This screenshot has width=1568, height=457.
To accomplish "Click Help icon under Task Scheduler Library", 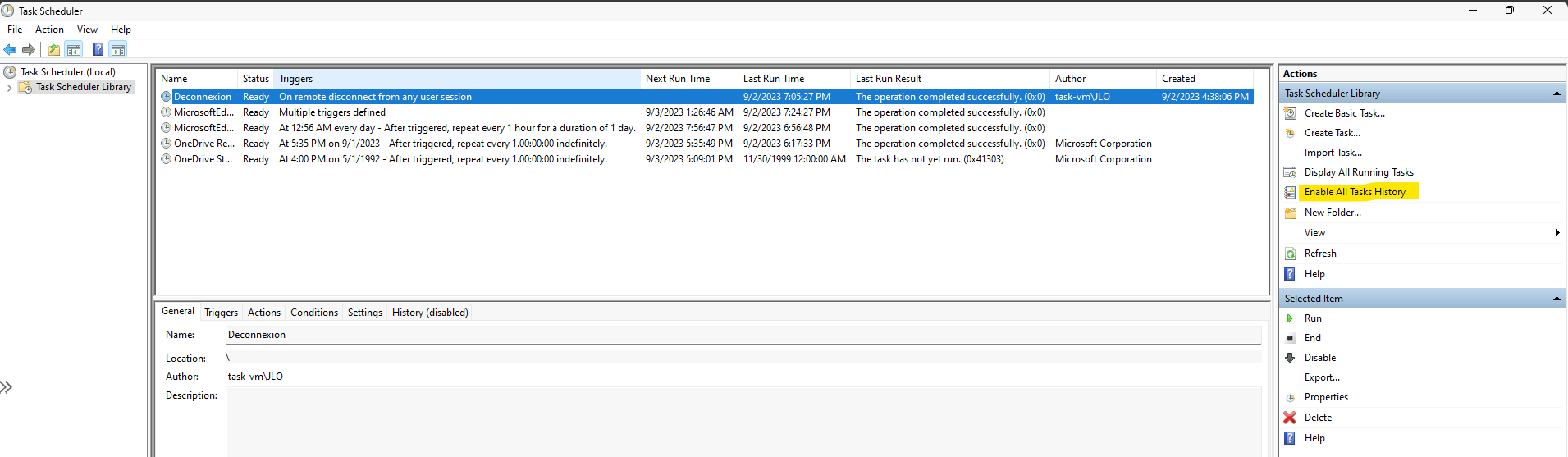I will [1290, 274].
